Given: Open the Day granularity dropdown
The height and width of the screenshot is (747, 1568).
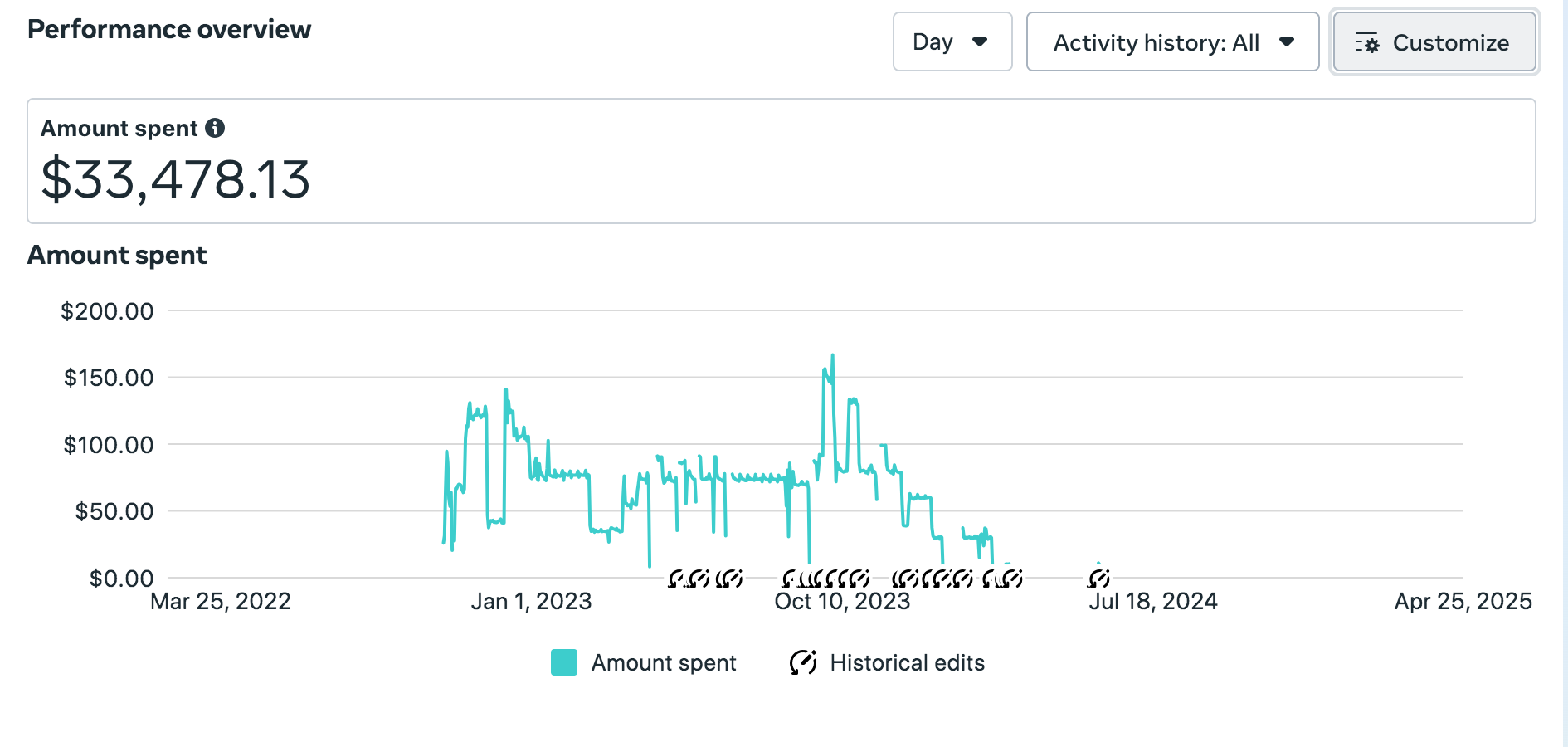Looking at the screenshot, I should point(952,42).
